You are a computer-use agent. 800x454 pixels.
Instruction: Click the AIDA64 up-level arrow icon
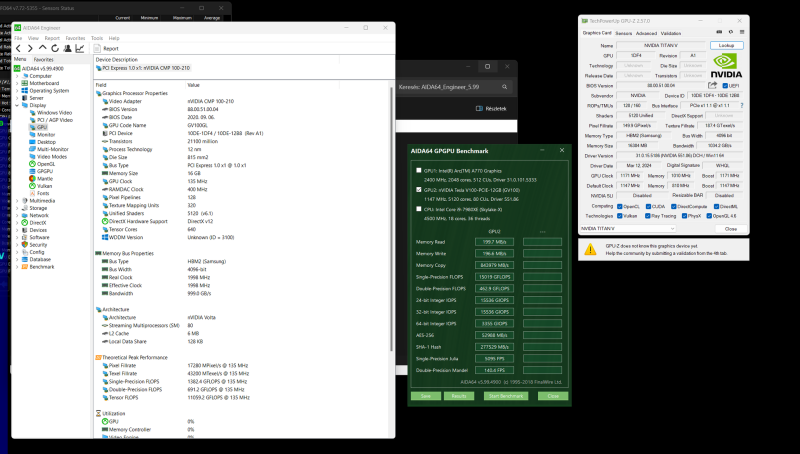point(42,48)
